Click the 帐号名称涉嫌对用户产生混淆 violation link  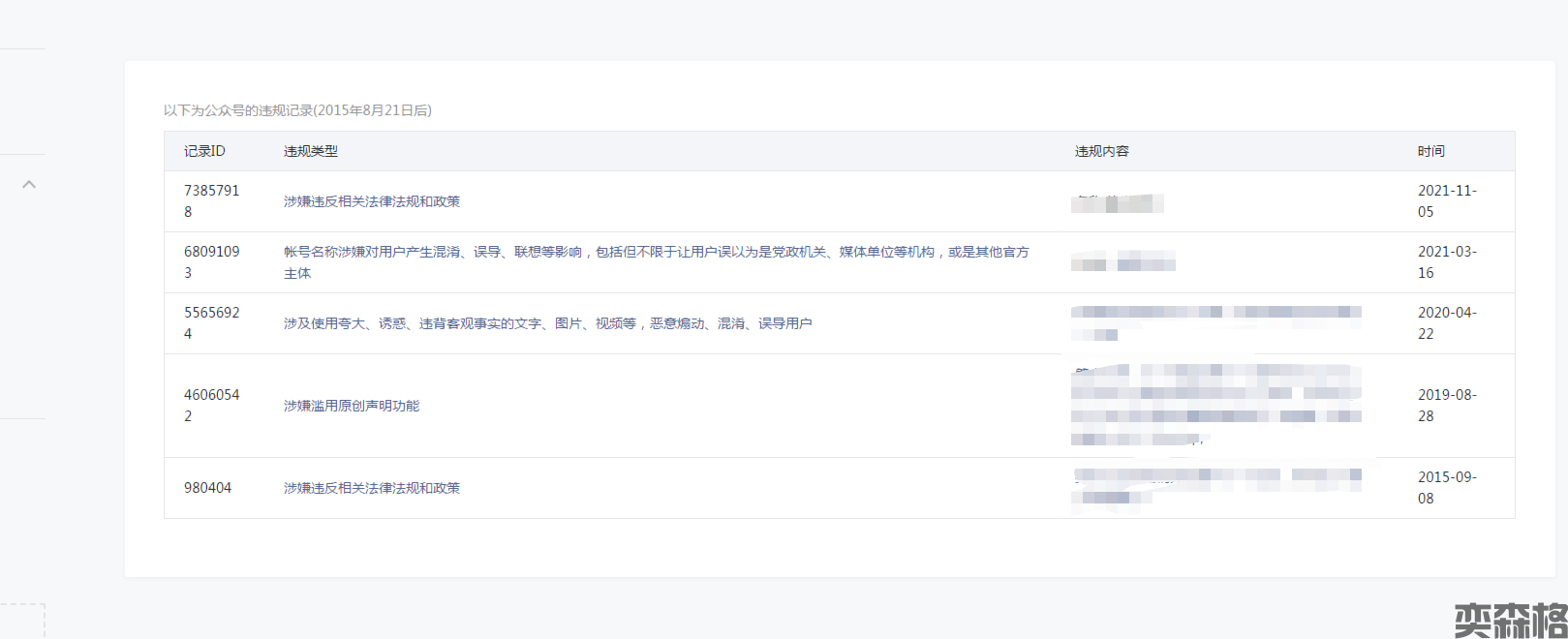tap(656, 252)
